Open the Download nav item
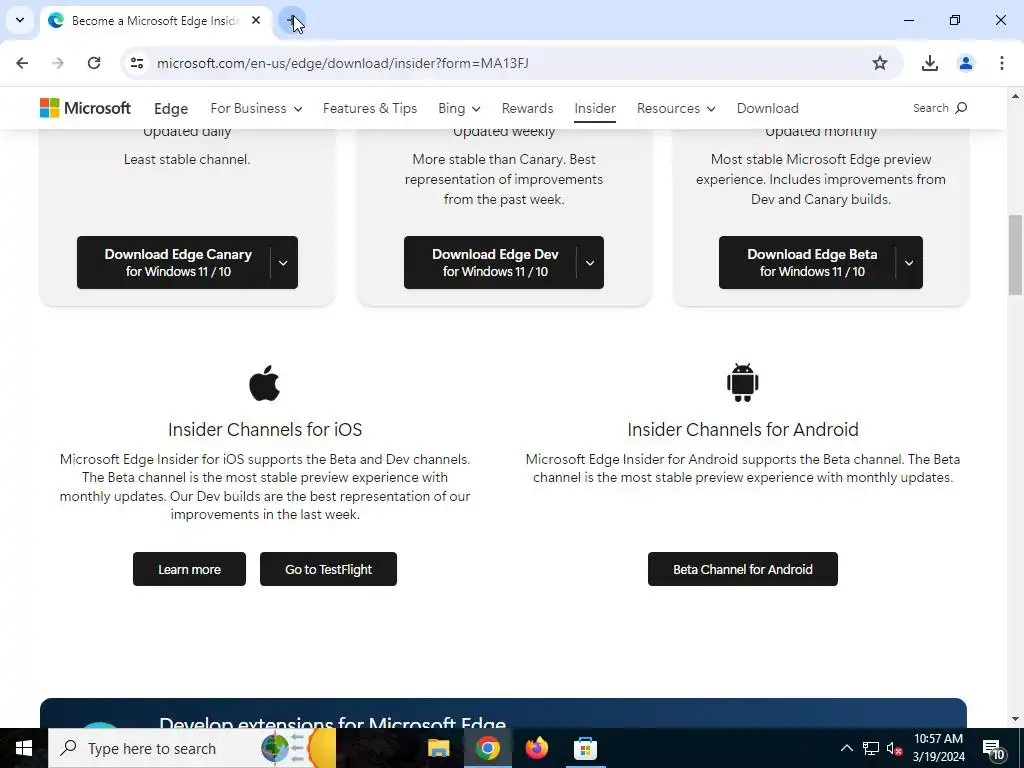Image resolution: width=1024 pixels, height=768 pixels. [767, 108]
